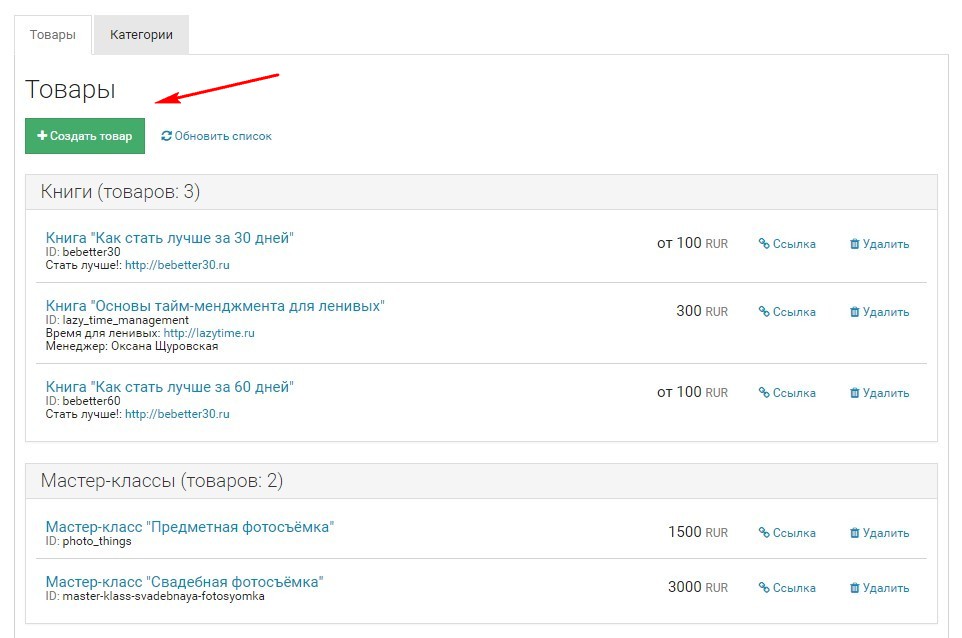Click trash icon for photo_things master class

pyautogui.click(x=855, y=533)
